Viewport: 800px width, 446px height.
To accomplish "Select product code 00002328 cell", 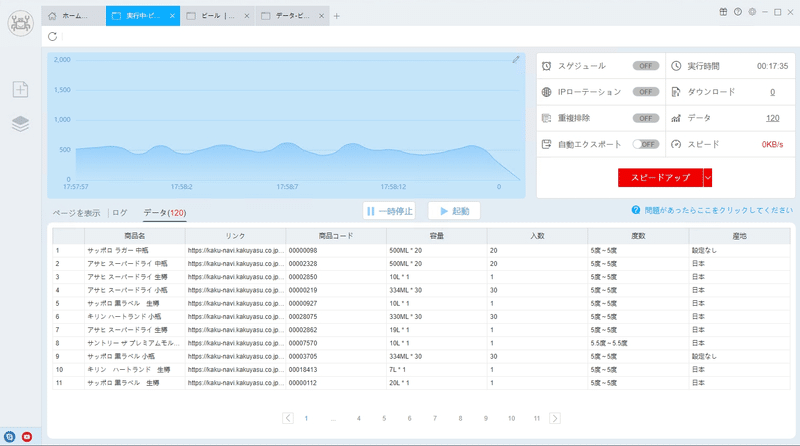I will 336,264.
